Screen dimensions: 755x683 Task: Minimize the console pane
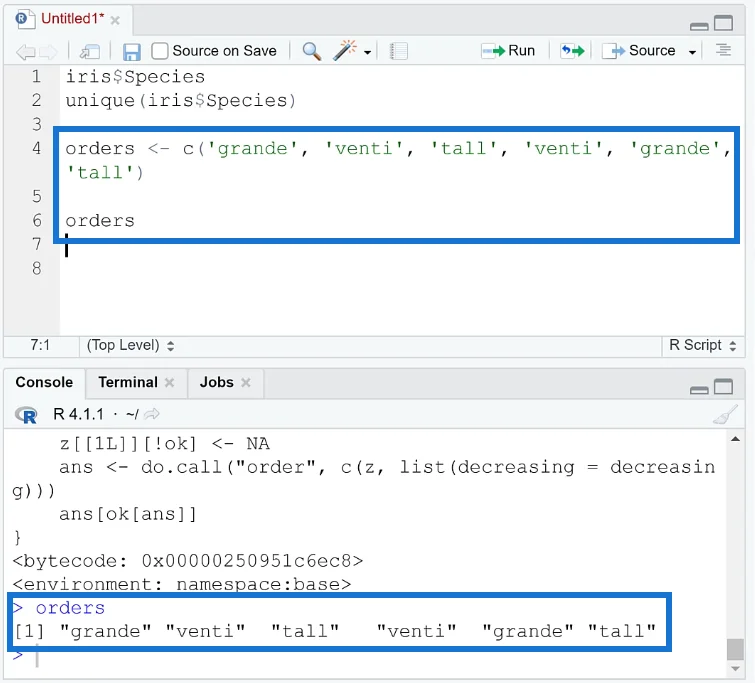699,390
